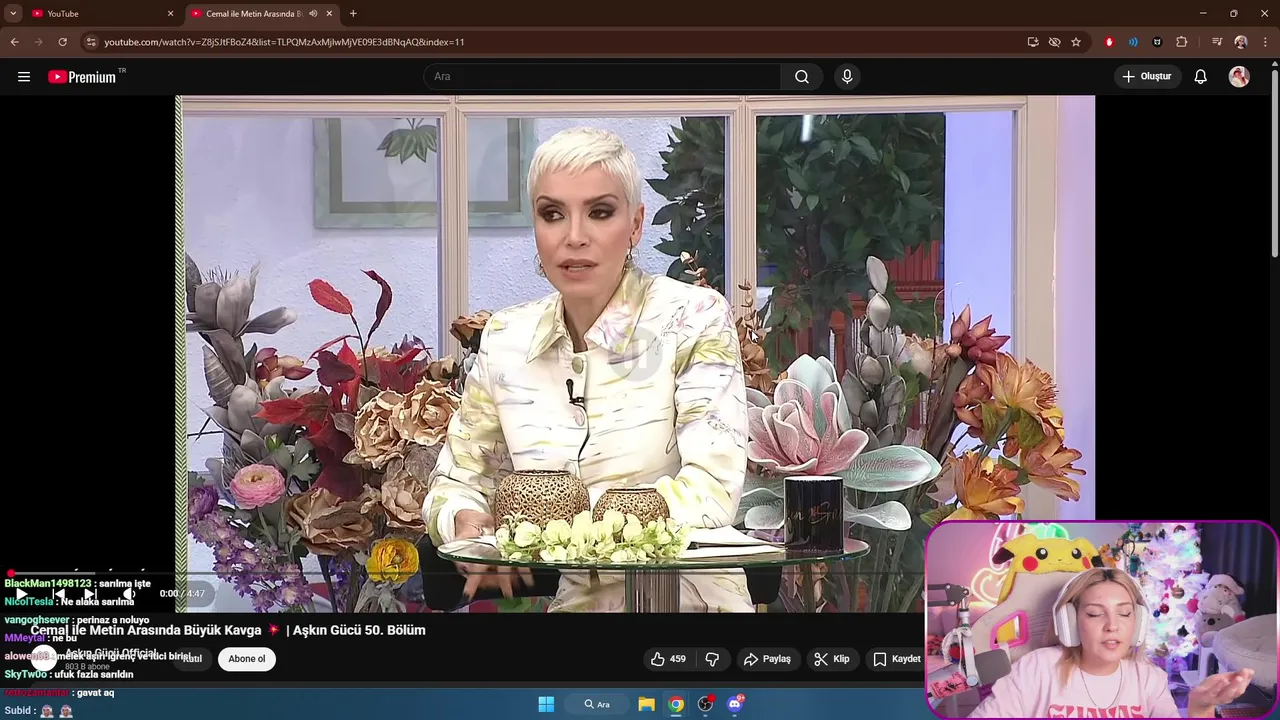Join channel with Katıl button
The image size is (1280, 720).
[x=192, y=659]
